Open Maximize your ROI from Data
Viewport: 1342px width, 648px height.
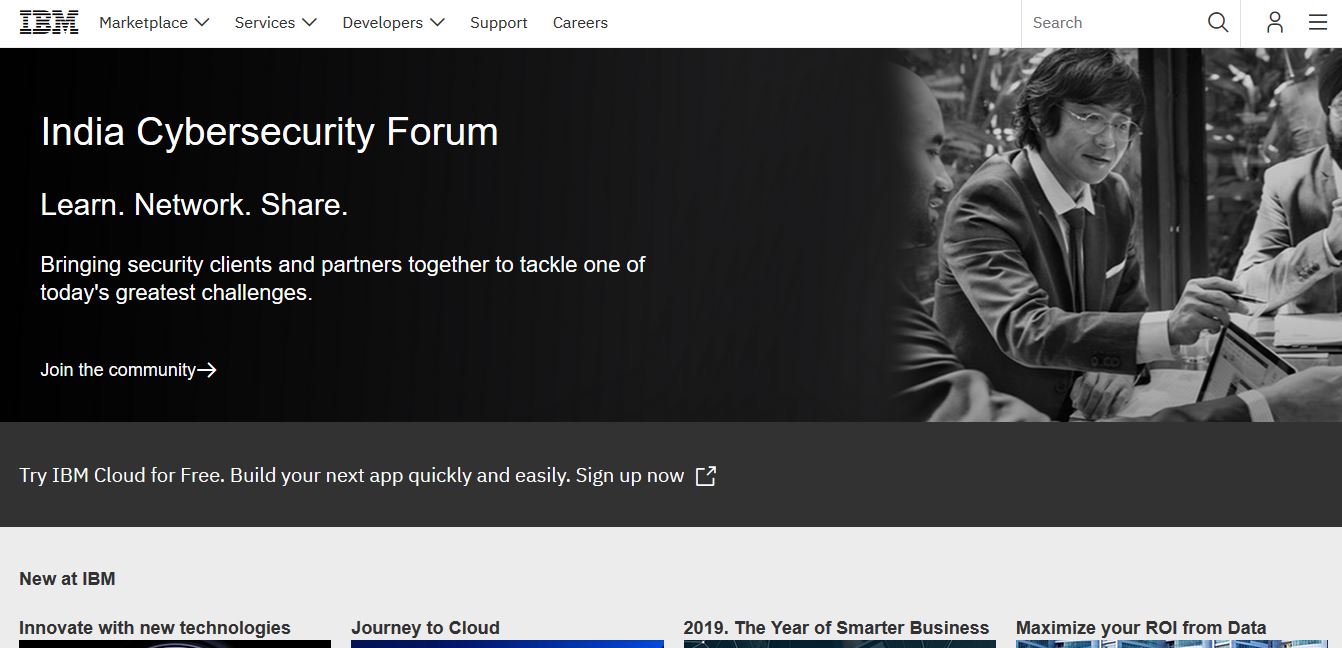[x=1141, y=628]
